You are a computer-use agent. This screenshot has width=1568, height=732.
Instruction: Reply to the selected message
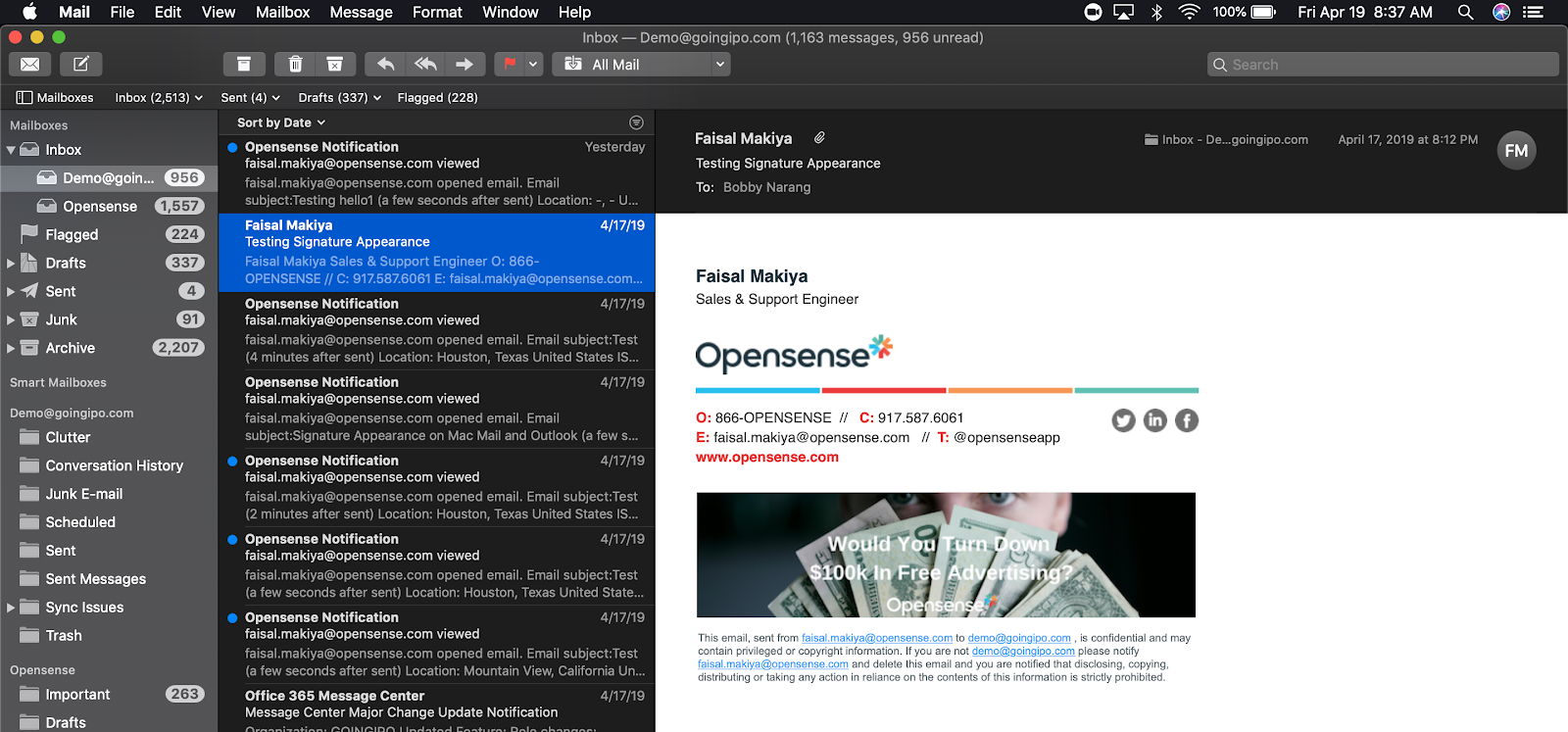click(x=385, y=65)
